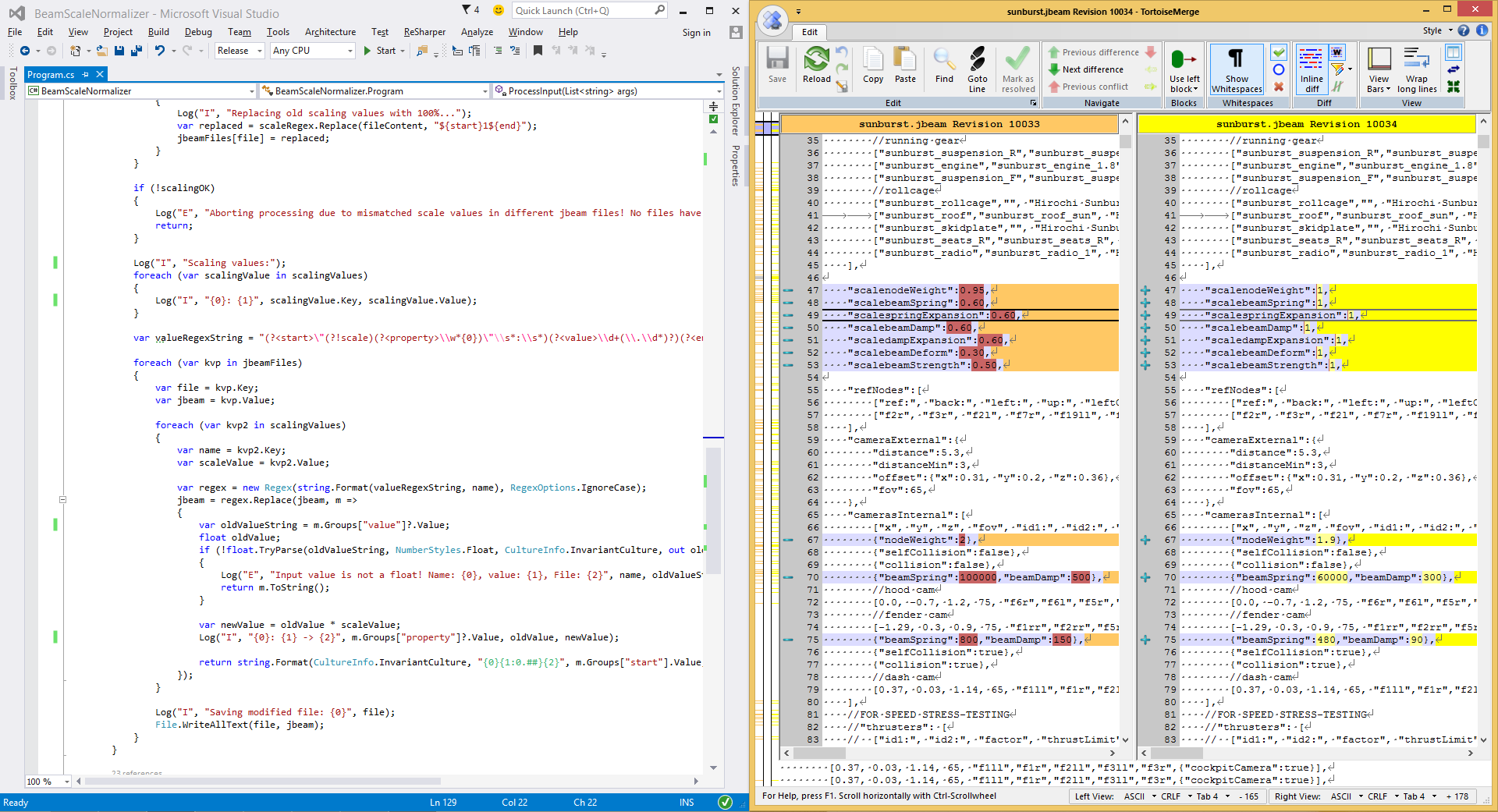Click the Visual Studio Undo icon
1498x812 pixels.
click(x=160, y=51)
